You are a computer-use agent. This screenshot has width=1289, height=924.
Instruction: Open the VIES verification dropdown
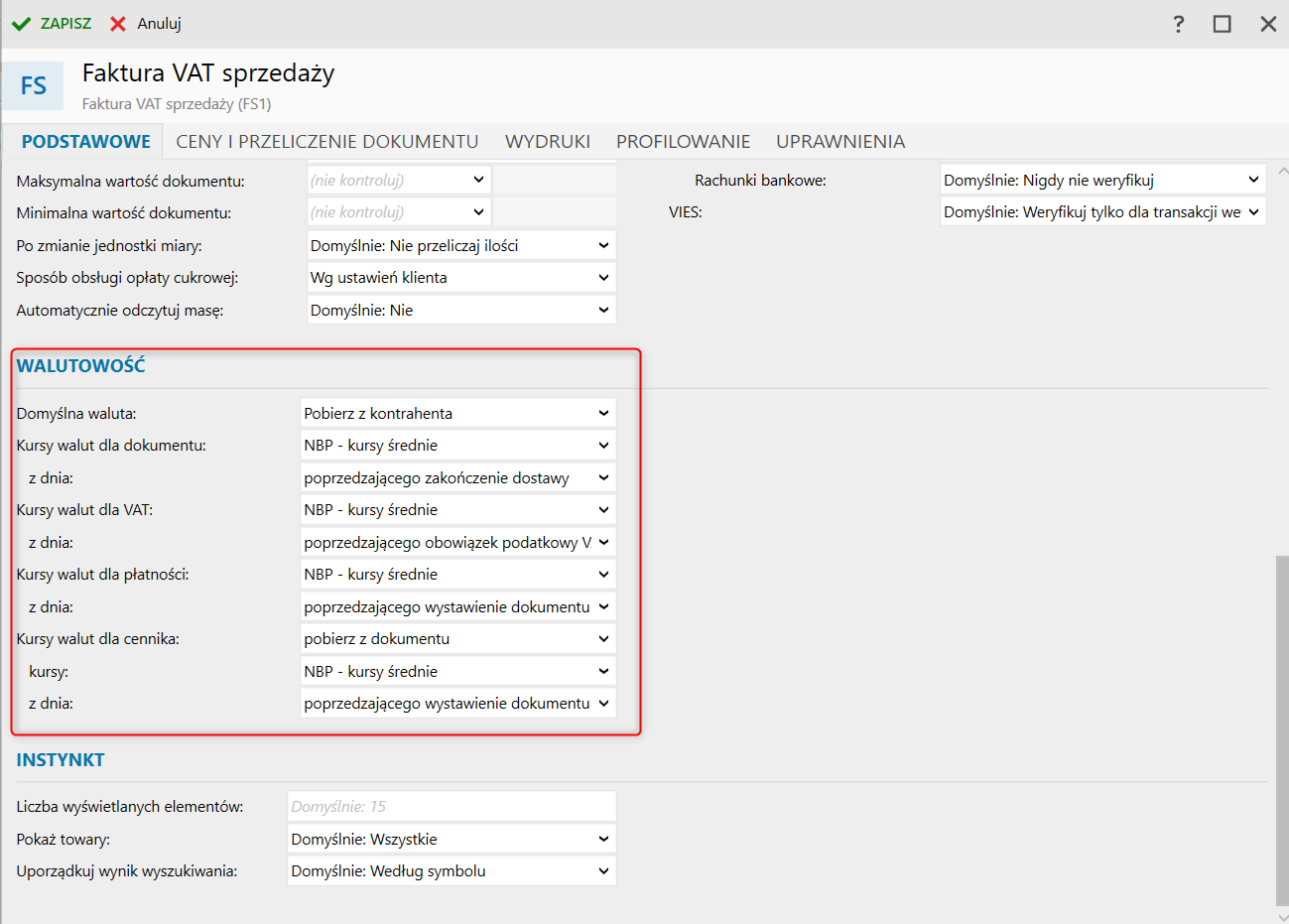coord(1102,212)
